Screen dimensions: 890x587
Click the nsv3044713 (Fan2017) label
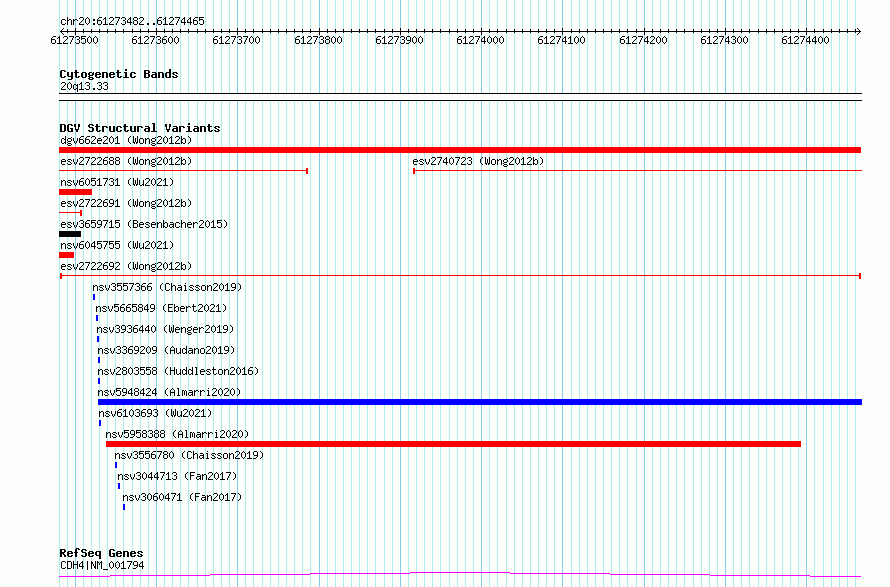177,476
